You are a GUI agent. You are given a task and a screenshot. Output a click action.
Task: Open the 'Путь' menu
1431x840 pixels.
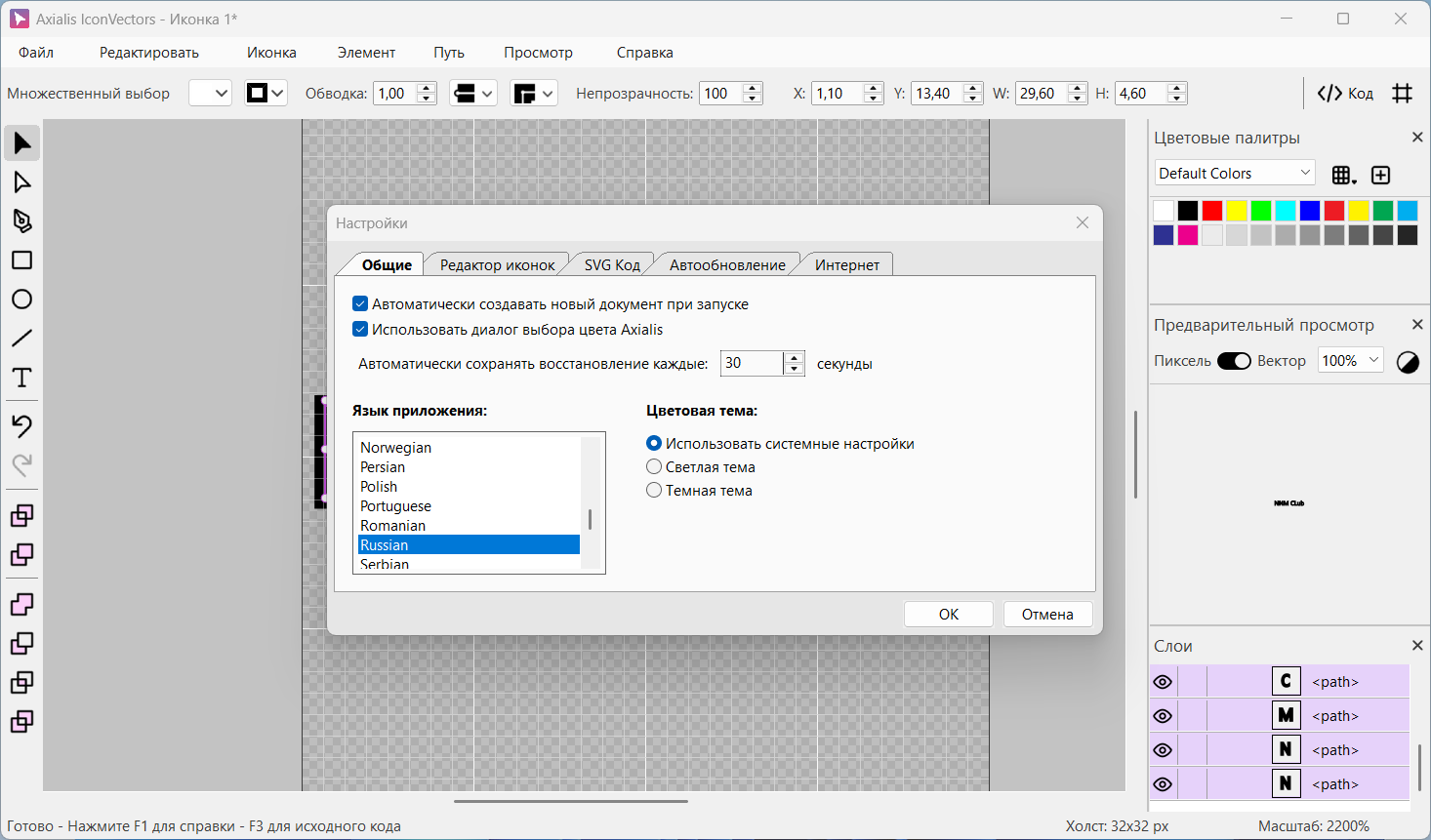pos(449,53)
